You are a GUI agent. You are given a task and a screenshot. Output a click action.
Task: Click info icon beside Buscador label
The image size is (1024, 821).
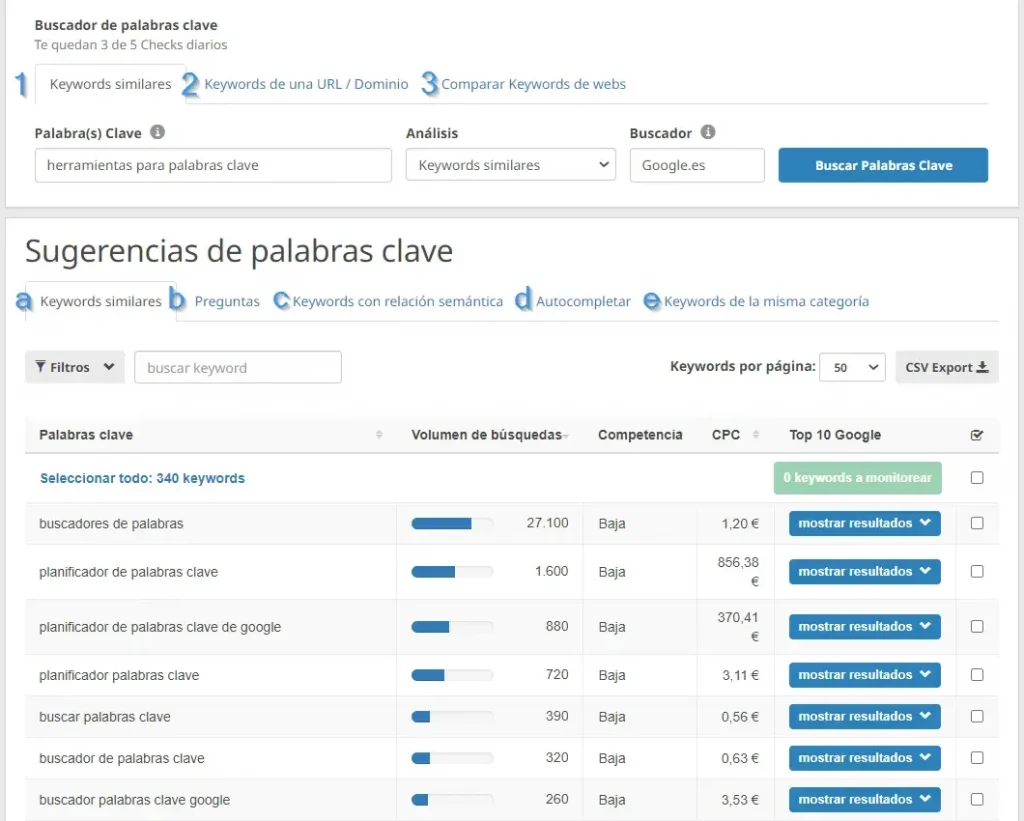(x=708, y=132)
